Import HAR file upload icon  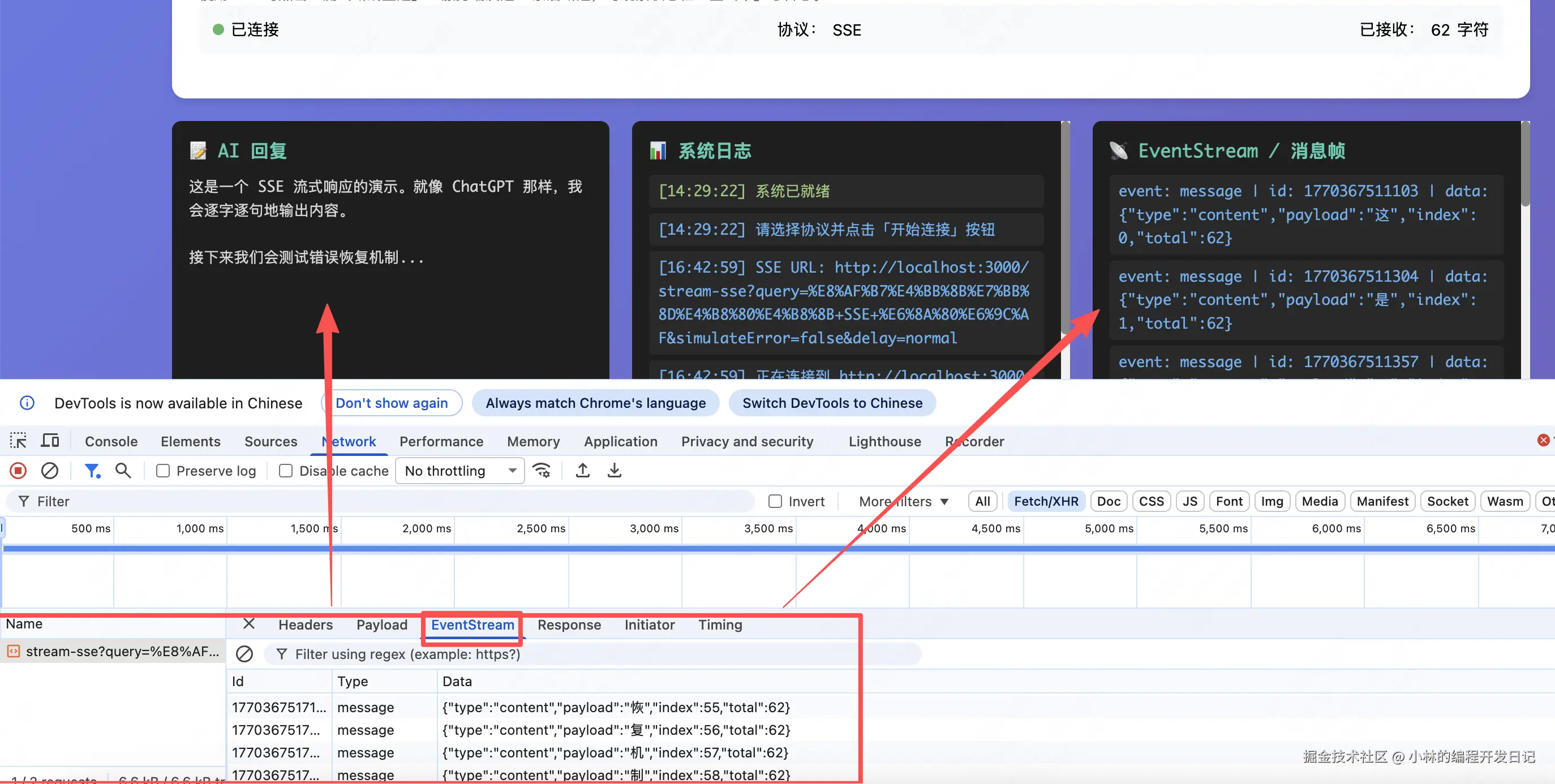pyautogui.click(x=582, y=470)
